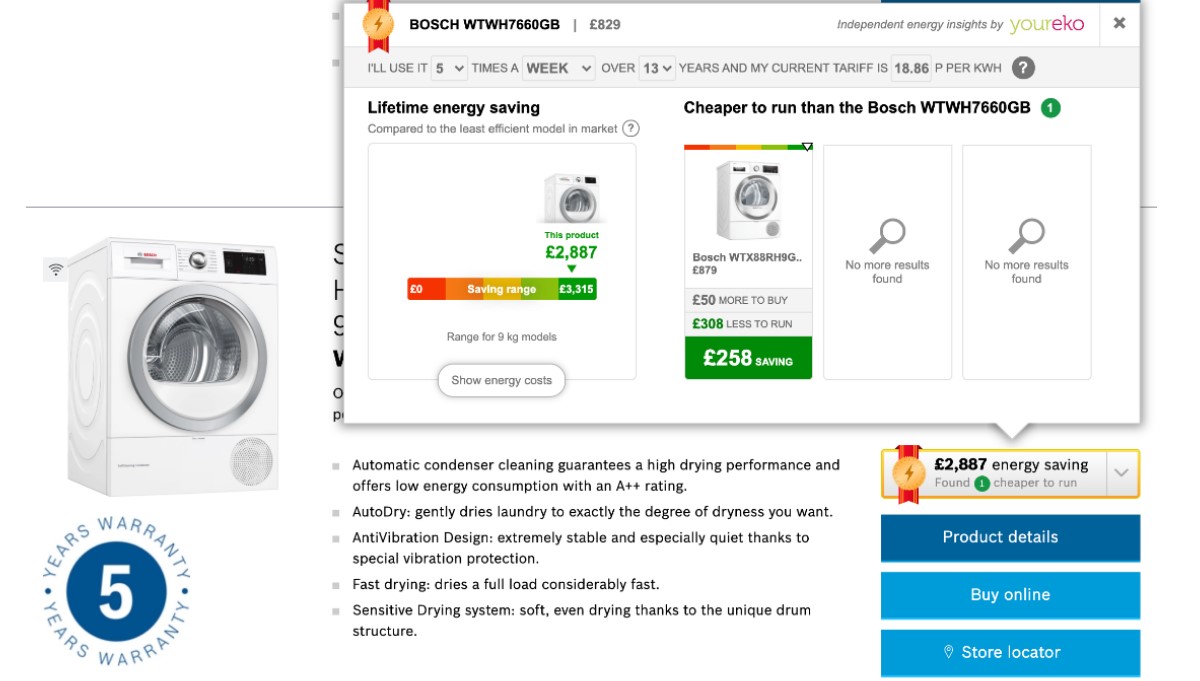
Task: Open the WEEK frequency dropdown
Action: pos(557,68)
